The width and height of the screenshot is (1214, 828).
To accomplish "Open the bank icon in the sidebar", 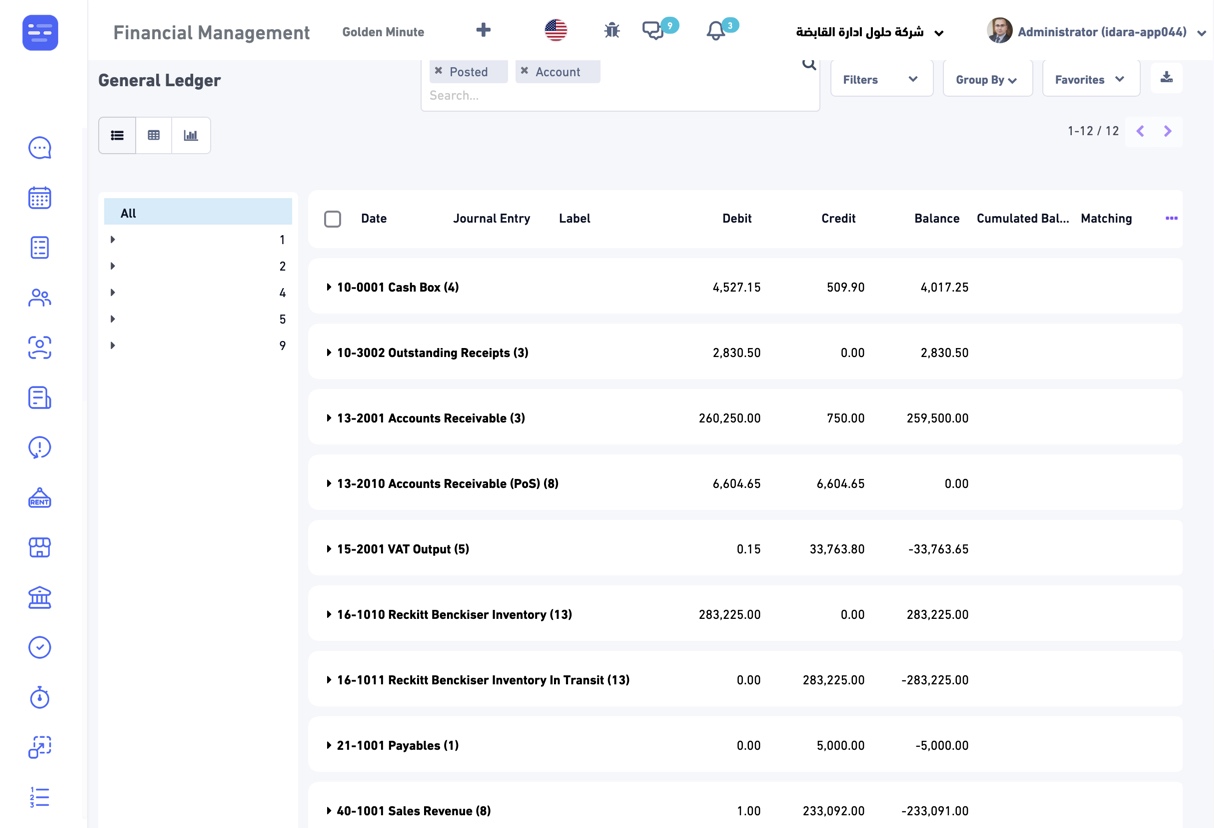I will (40, 598).
